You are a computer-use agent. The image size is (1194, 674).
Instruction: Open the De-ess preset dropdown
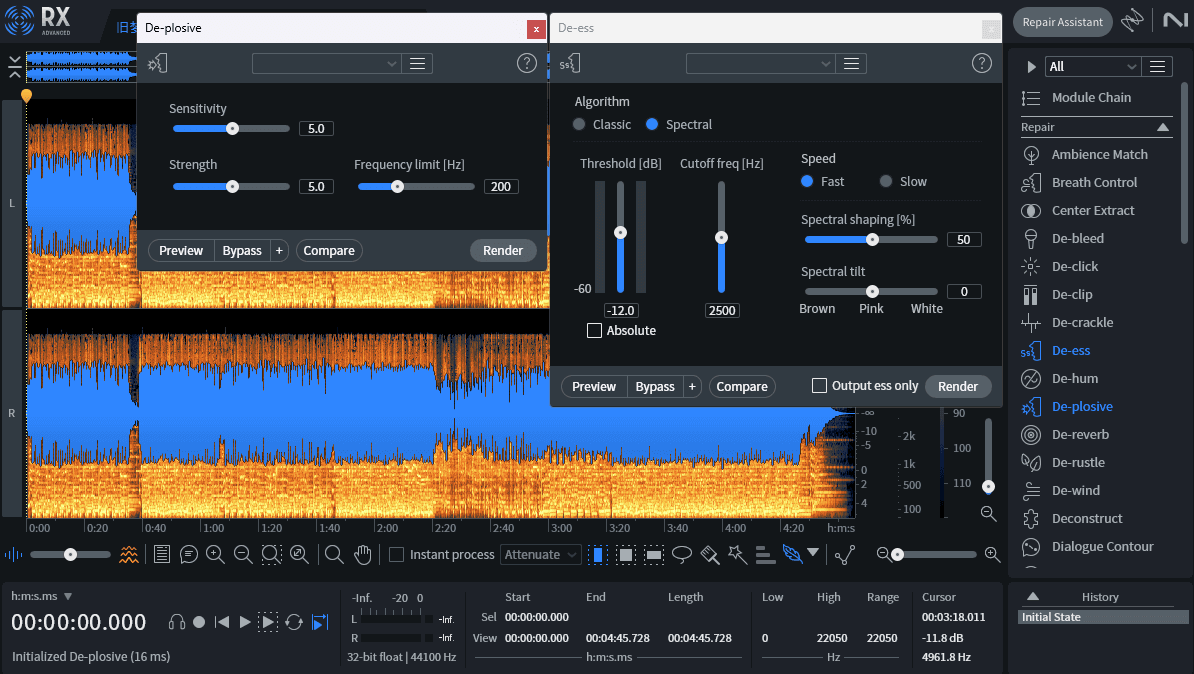761,64
